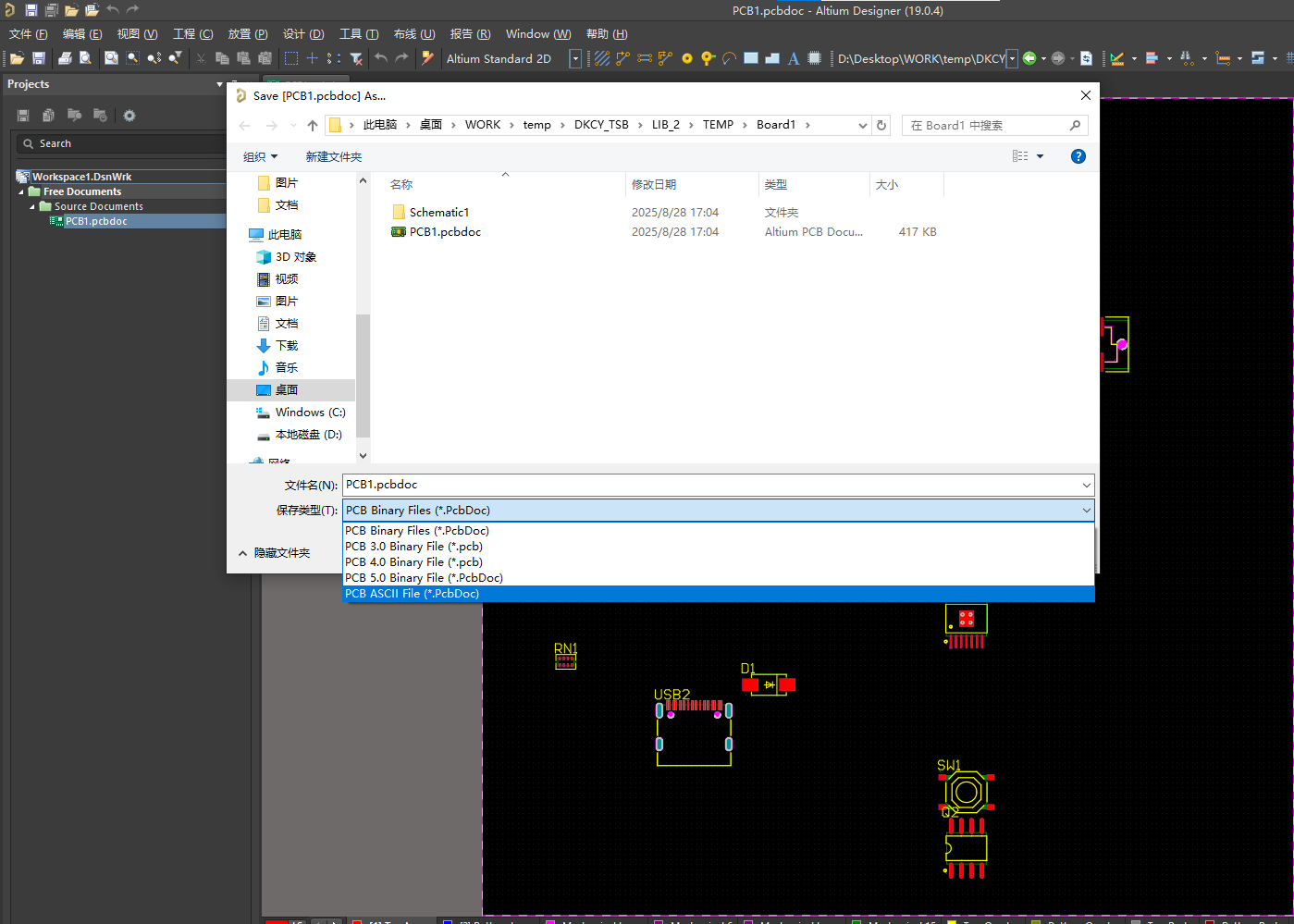Select the Select-inside-area dashed rectangle tool
1294x924 pixels.
click(291, 58)
